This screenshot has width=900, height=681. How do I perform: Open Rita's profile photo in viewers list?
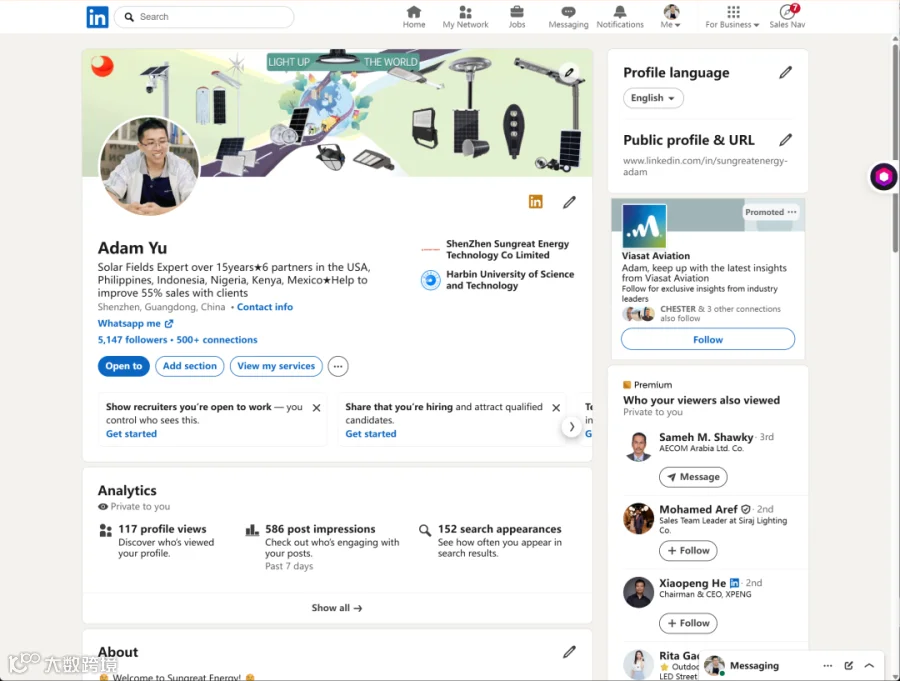click(x=638, y=664)
